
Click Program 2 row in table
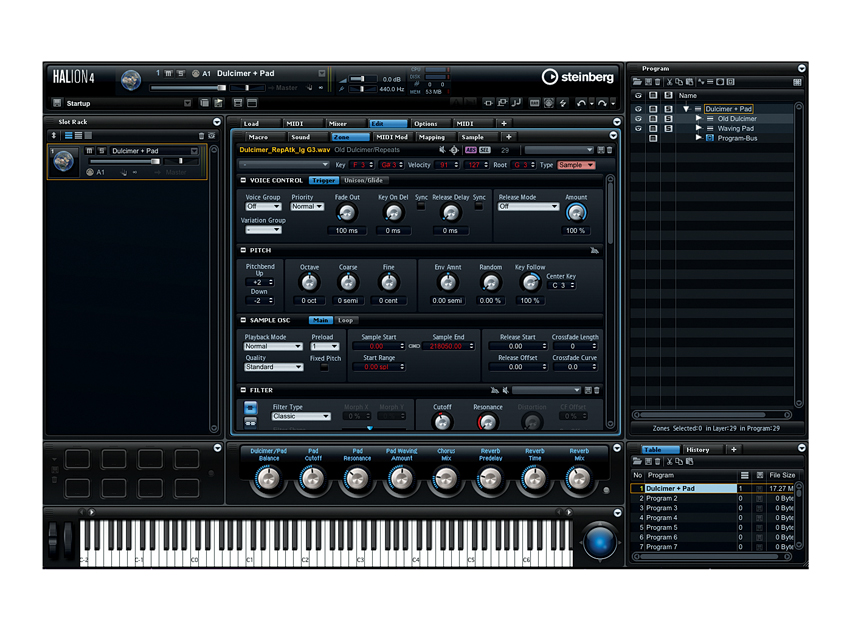click(x=711, y=498)
